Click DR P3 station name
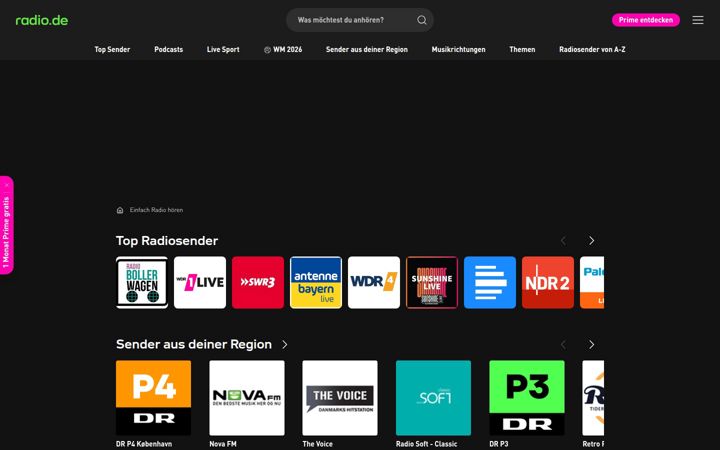This screenshot has height=450, width=720. click(499, 444)
